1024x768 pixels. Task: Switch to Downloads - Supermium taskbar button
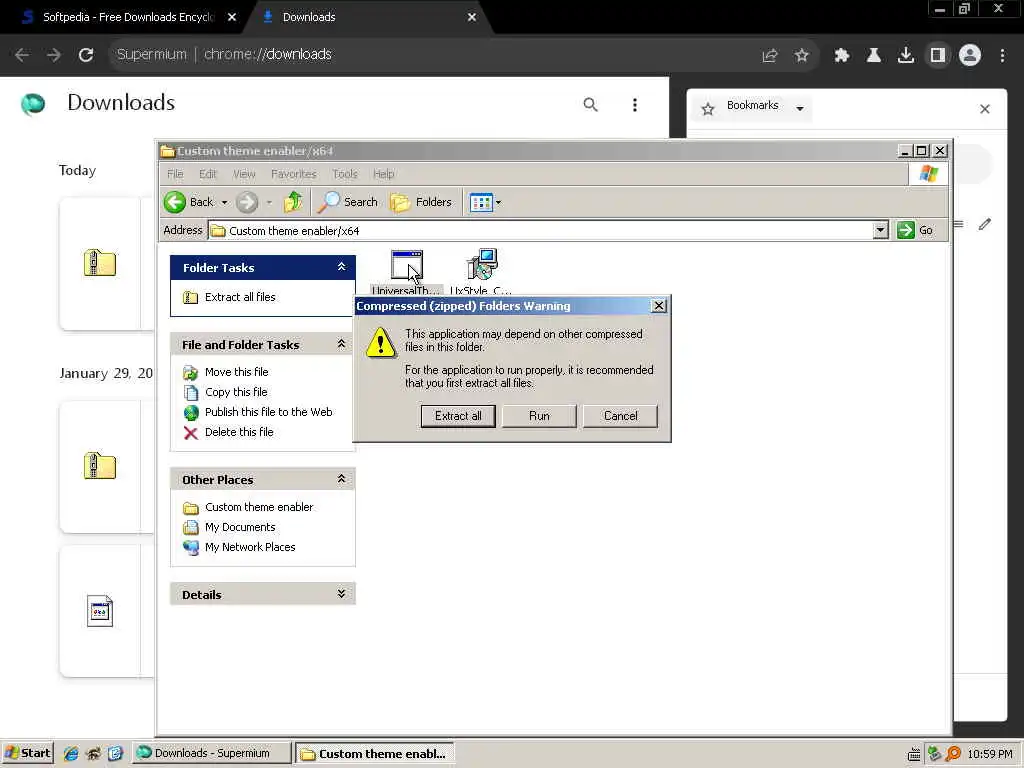(212, 753)
